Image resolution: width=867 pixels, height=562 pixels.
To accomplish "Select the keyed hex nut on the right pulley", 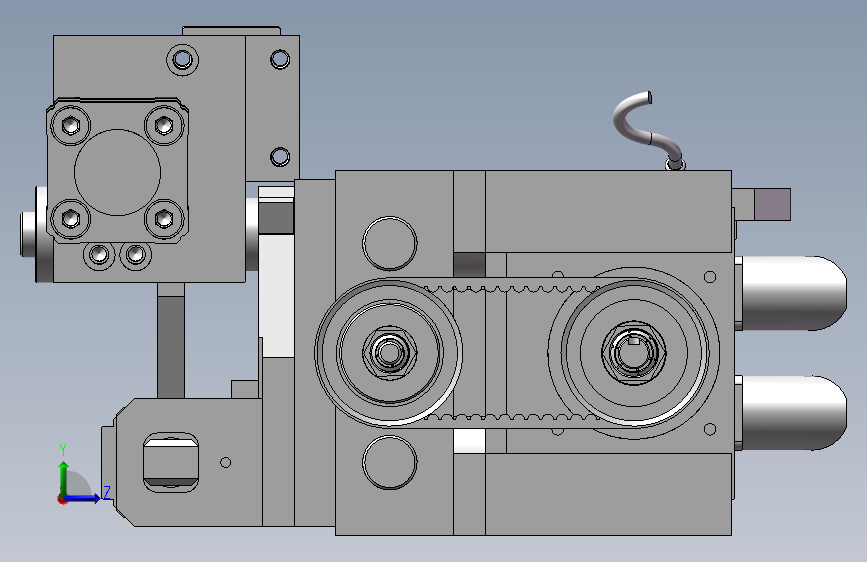I will pos(634,353).
